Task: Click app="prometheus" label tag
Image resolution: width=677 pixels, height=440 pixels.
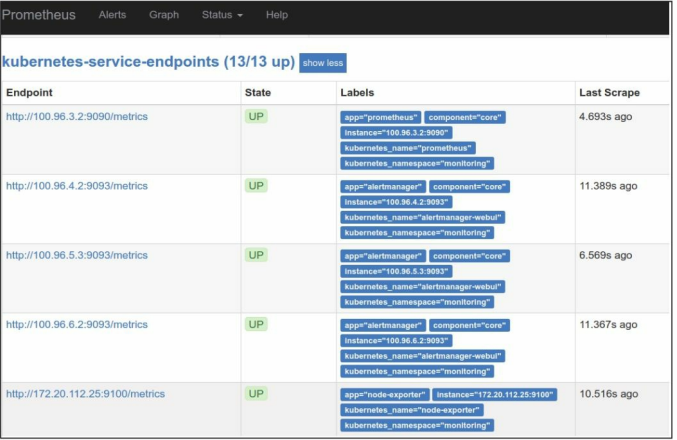Action: click(380, 117)
